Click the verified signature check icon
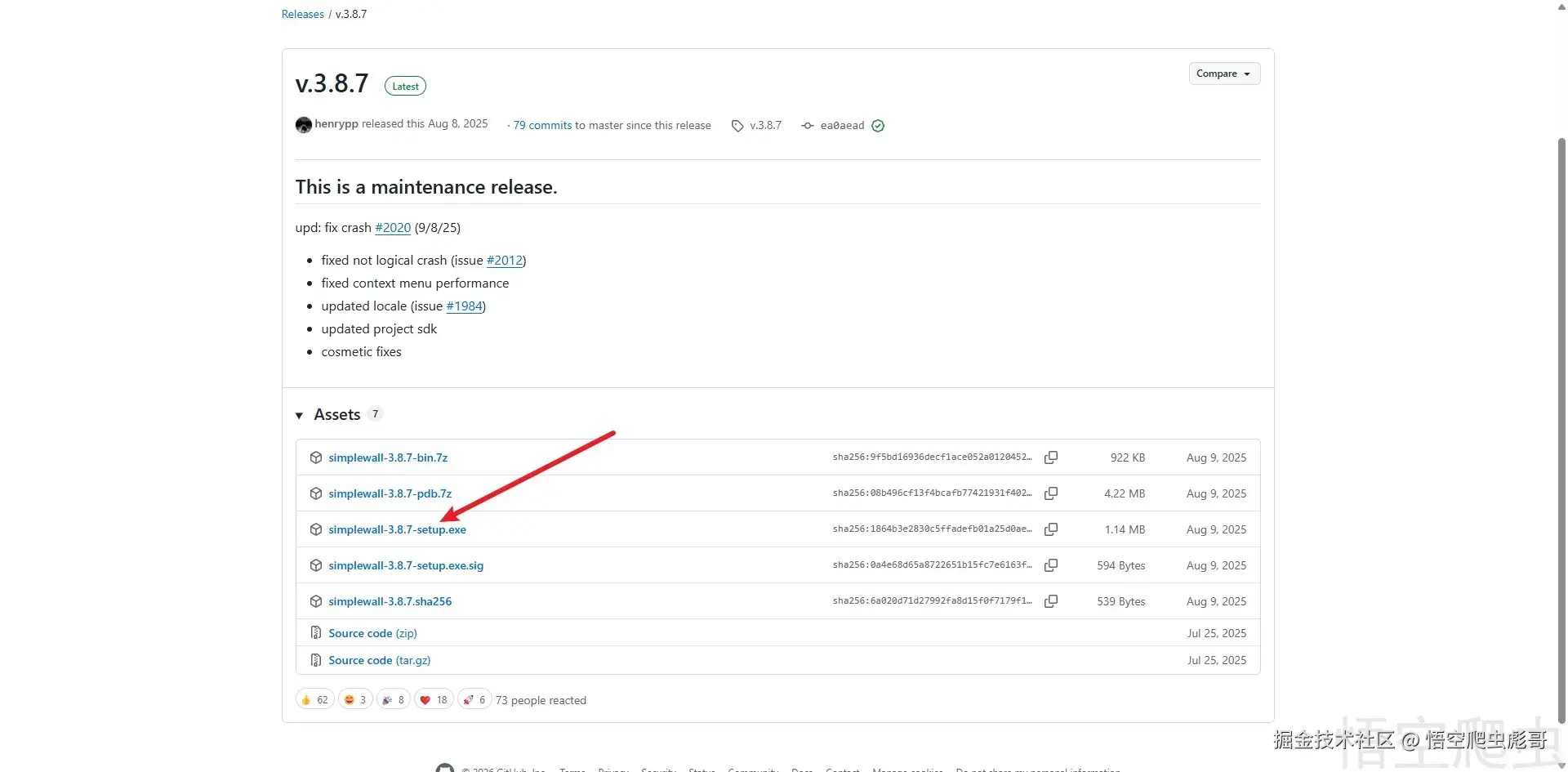1568x772 pixels. (878, 126)
